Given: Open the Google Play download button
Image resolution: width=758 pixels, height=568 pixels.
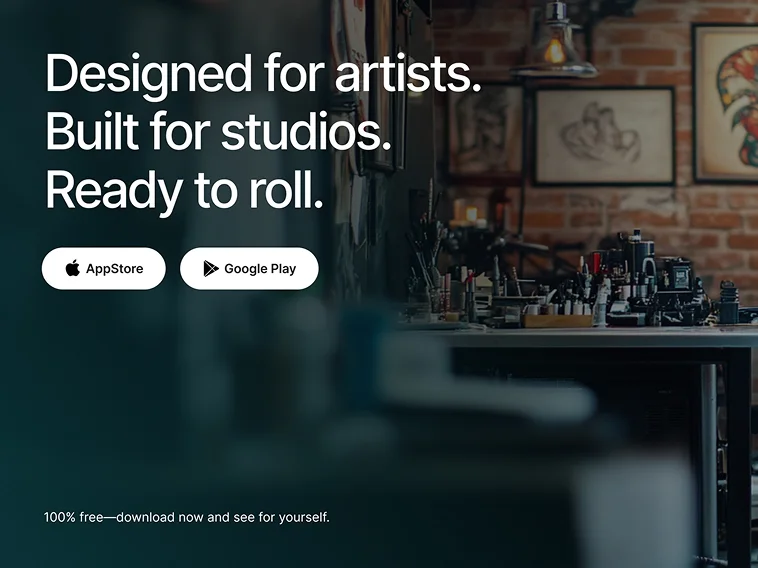Looking at the screenshot, I should [249, 268].
